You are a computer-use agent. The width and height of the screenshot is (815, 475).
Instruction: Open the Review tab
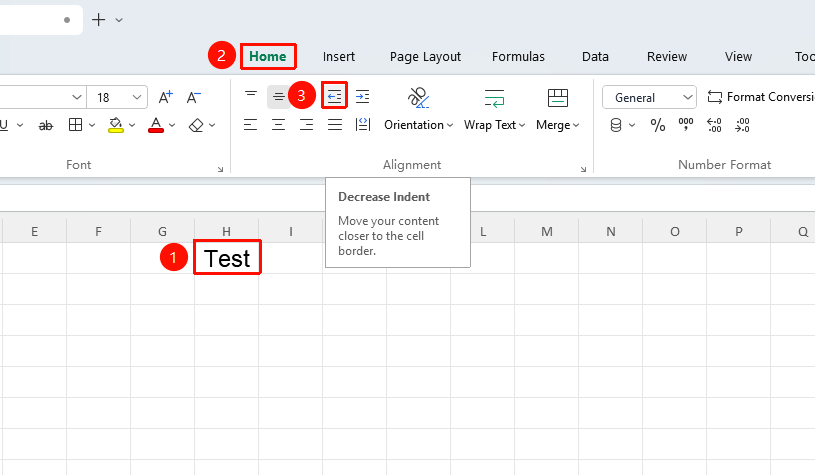(667, 56)
